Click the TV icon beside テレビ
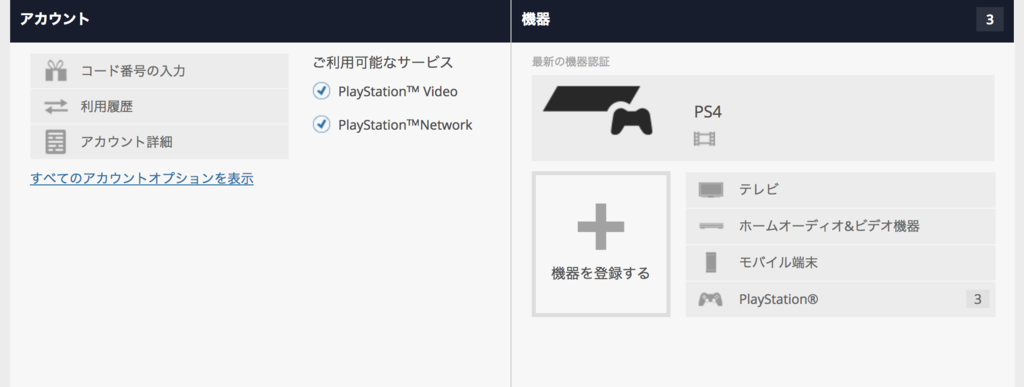 (711, 190)
